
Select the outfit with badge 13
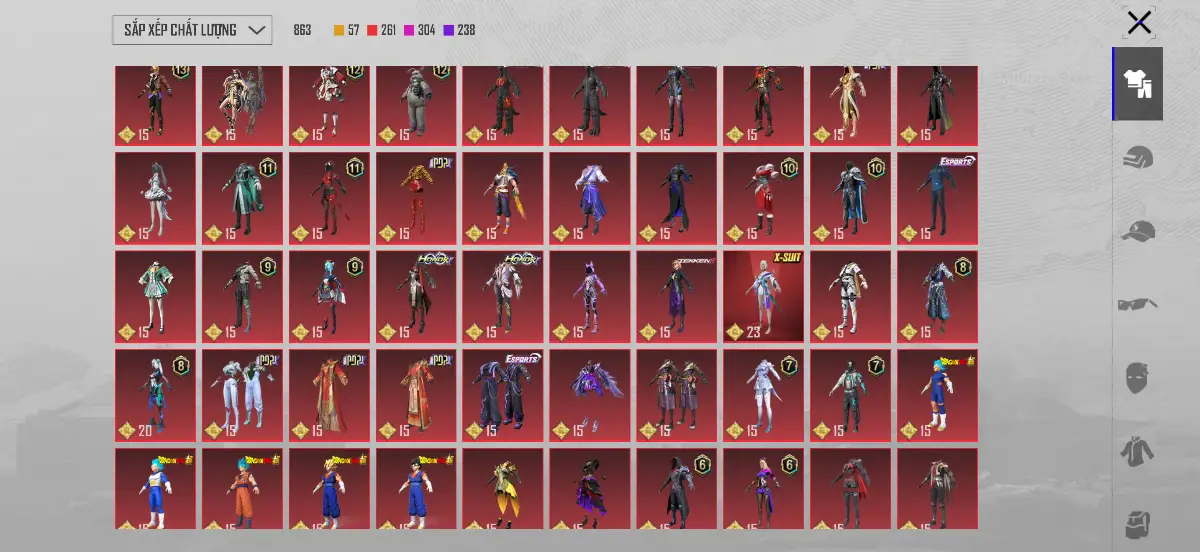(155, 106)
